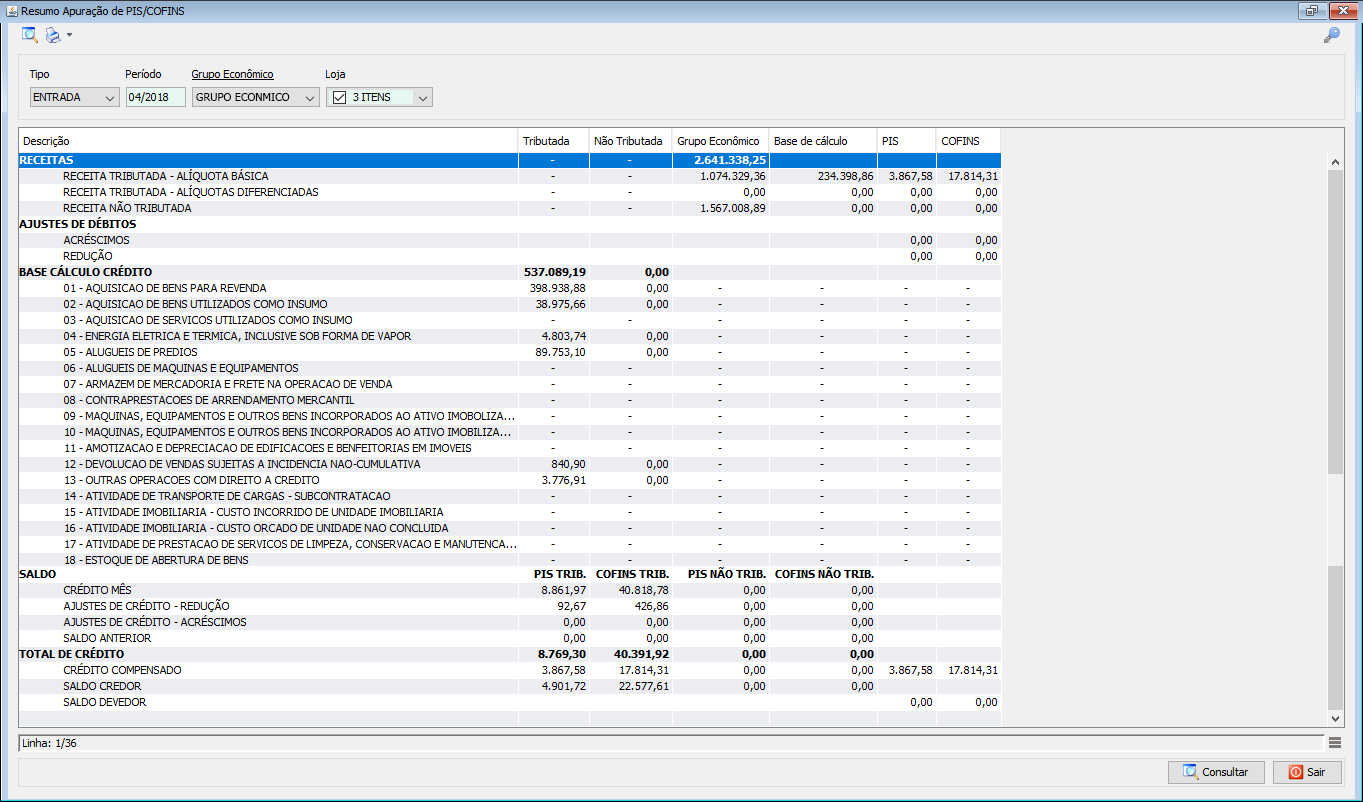Select the SALDO DEVEDOR row
Viewport: 1363px width, 802px height.
(510, 702)
